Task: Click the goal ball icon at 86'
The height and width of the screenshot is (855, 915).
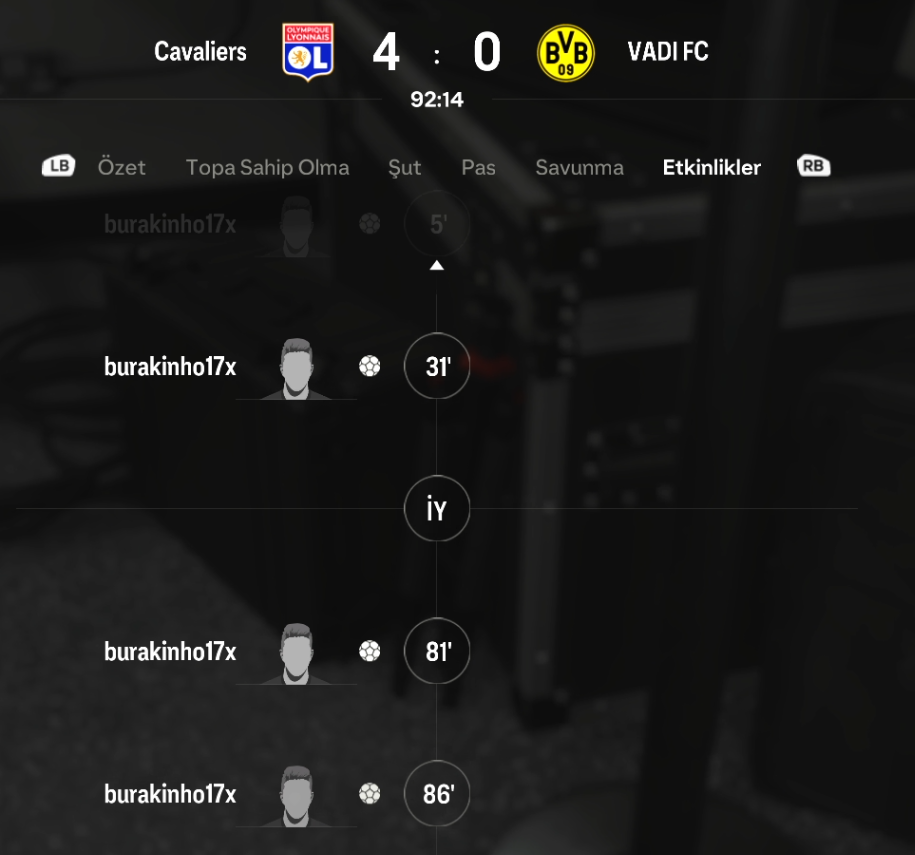Action: pos(369,794)
